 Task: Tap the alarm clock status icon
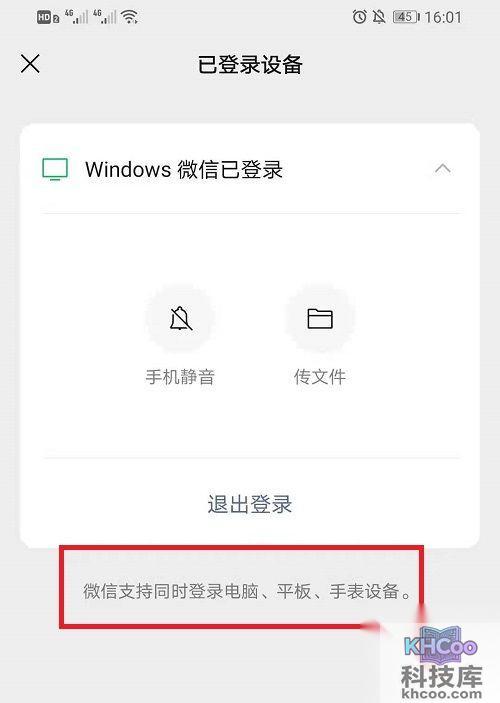[359, 17]
